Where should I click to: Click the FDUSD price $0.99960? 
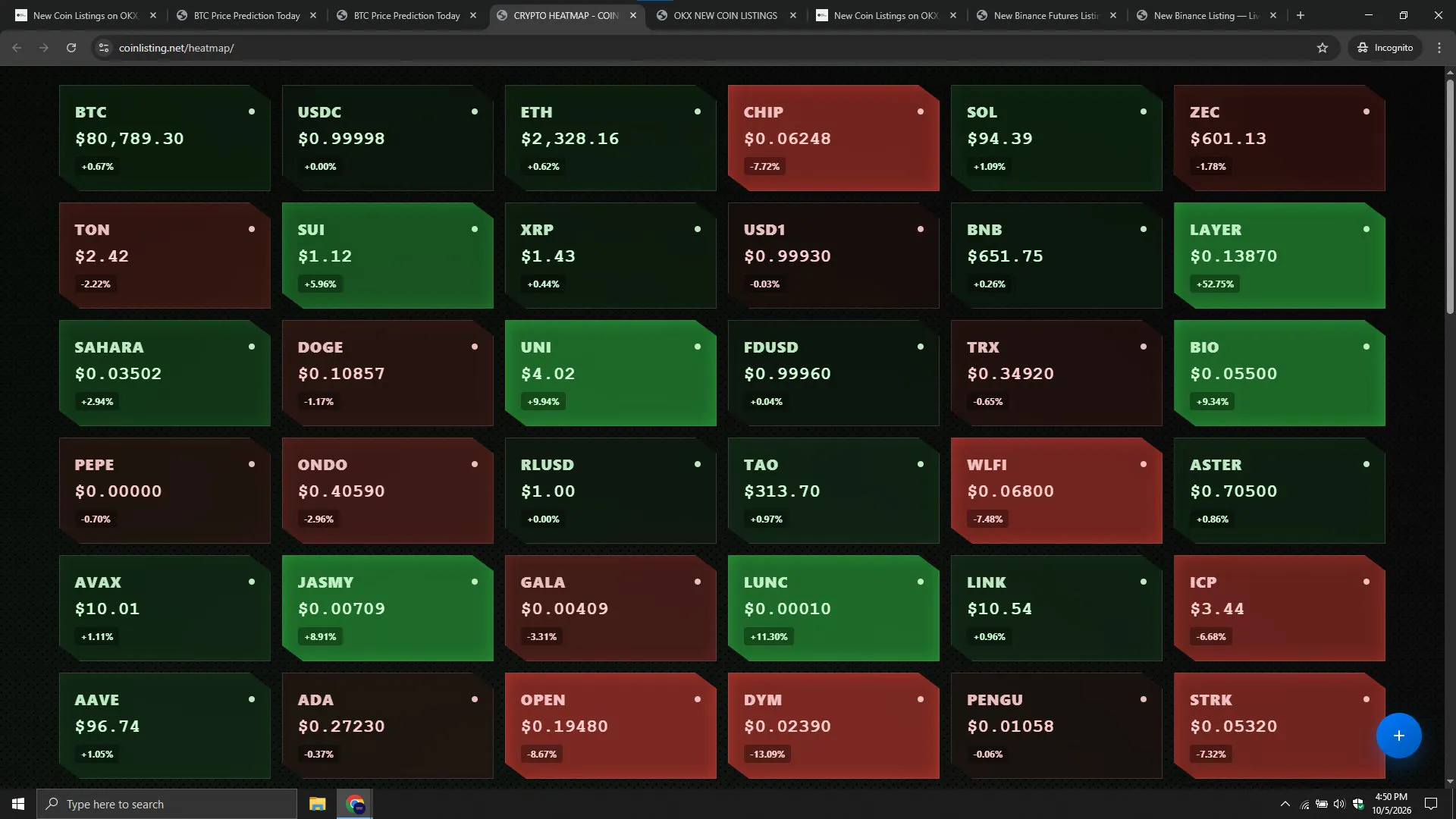[788, 374]
